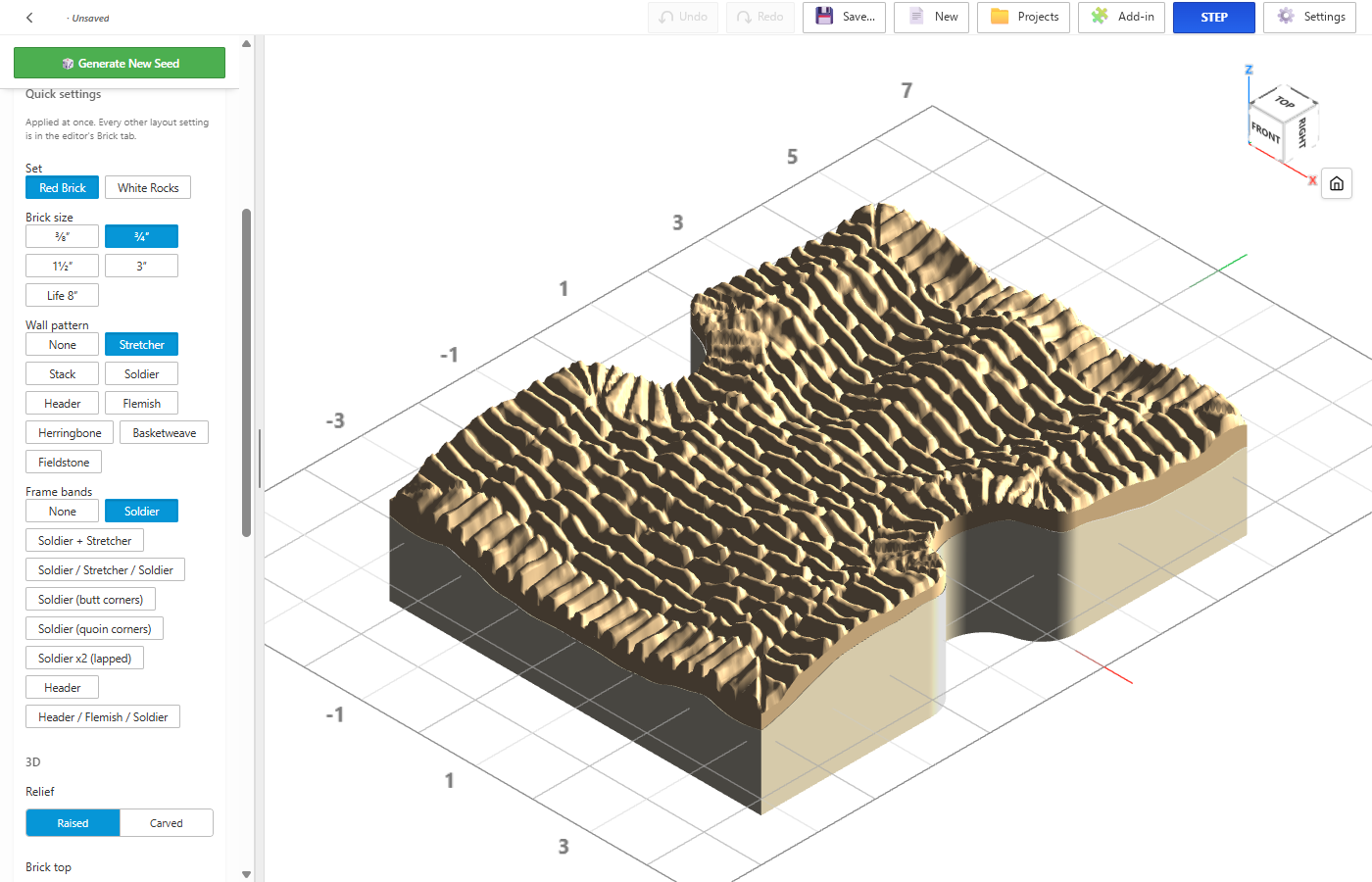Select Soldier (quoin corners) frame bands

tap(95, 629)
